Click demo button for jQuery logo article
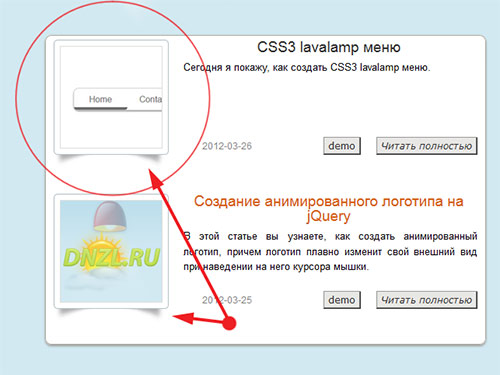500x375 pixels. click(342, 300)
